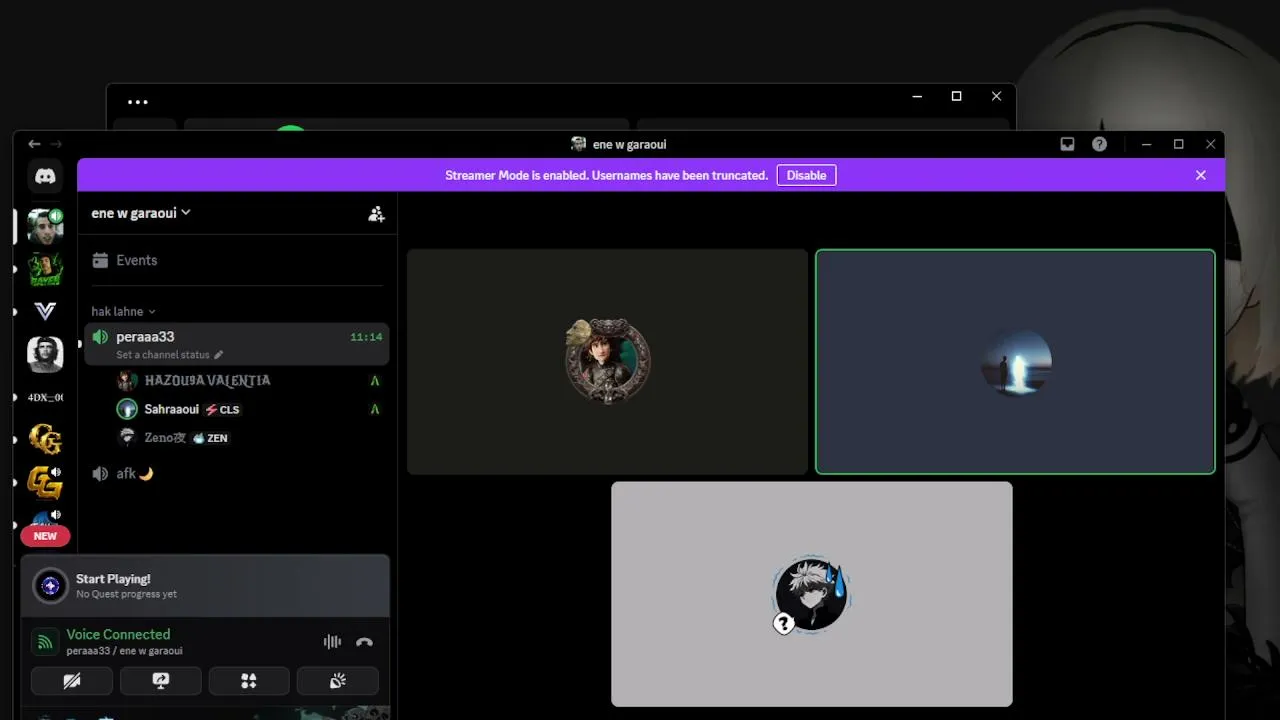Click the invite people icon beside server name

[x=376, y=213]
